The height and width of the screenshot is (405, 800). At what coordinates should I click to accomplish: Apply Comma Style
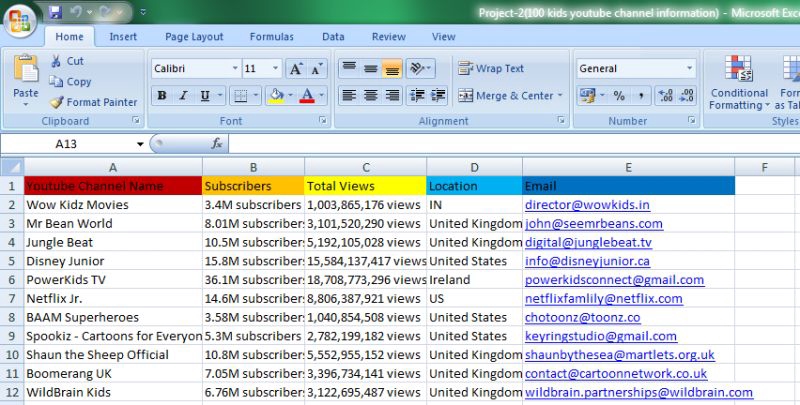pyautogui.click(x=641, y=95)
